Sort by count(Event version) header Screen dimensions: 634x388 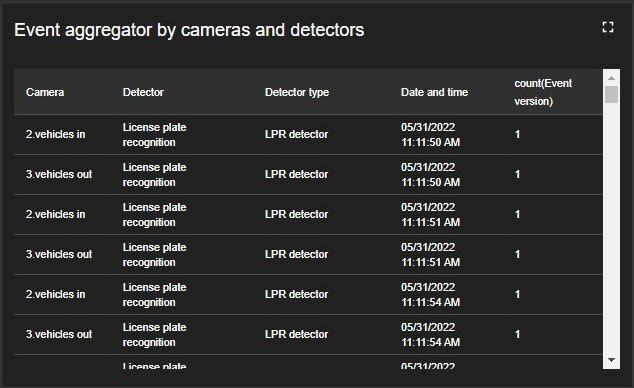(x=543, y=92)
